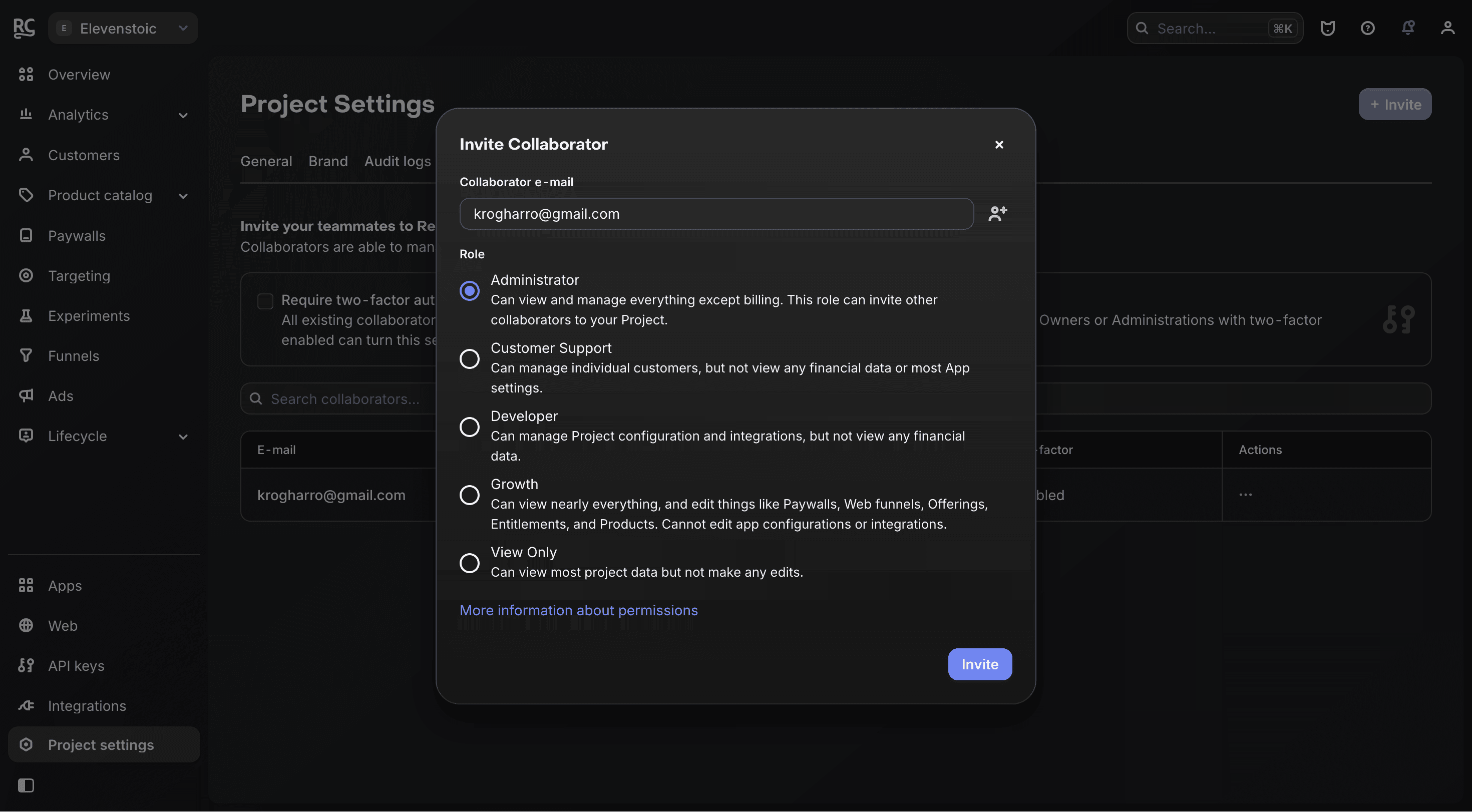Screen dimensions: 1472x812
Task: Select the Customer Support role radio button
Action: coord(470,359)
